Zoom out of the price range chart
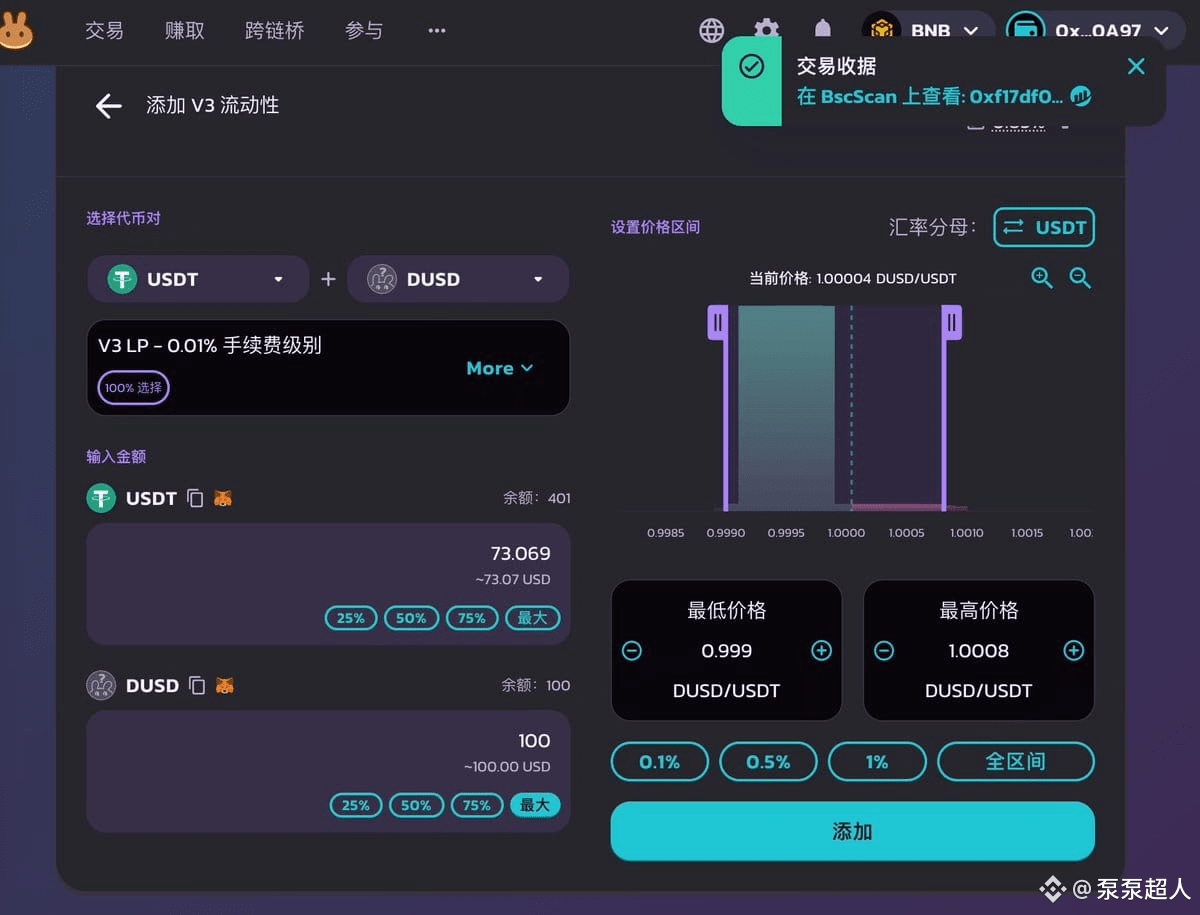 [1080, 278]
